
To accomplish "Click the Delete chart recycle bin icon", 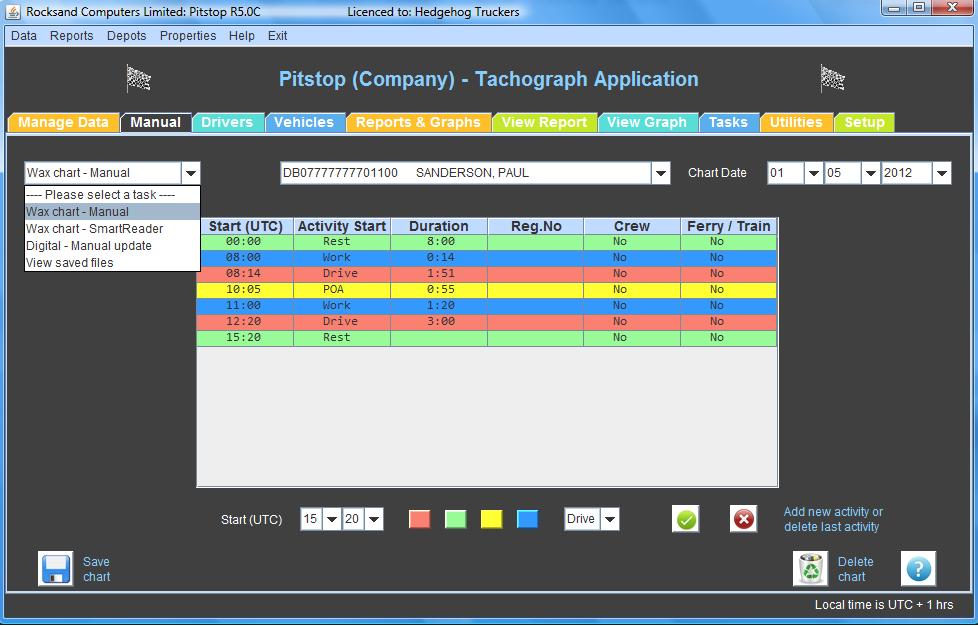I will pyautogui.click(x=810, y=568).
